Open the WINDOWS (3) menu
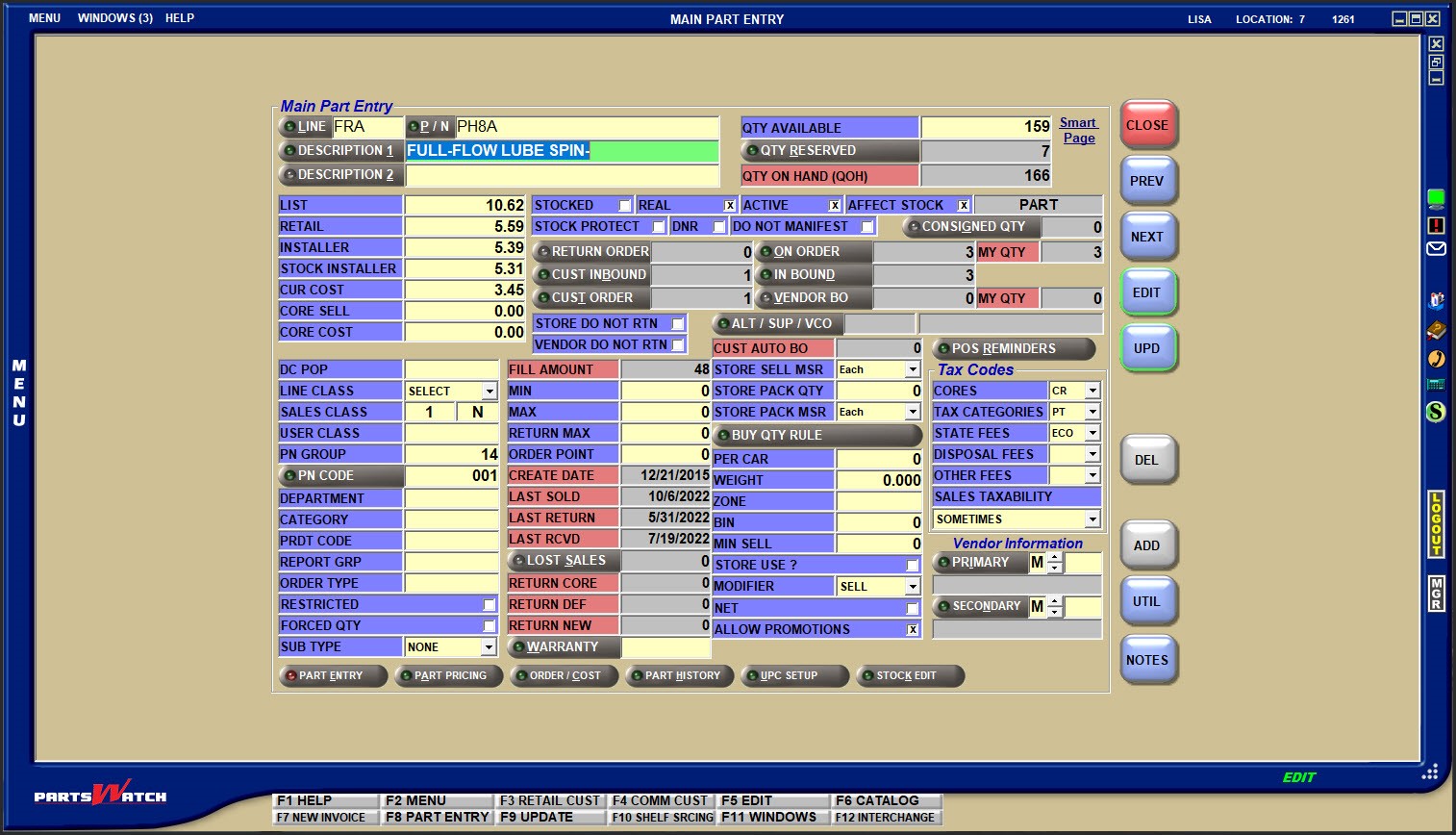The height and width of the screenshot is (835, 1456). pos(115,18)
